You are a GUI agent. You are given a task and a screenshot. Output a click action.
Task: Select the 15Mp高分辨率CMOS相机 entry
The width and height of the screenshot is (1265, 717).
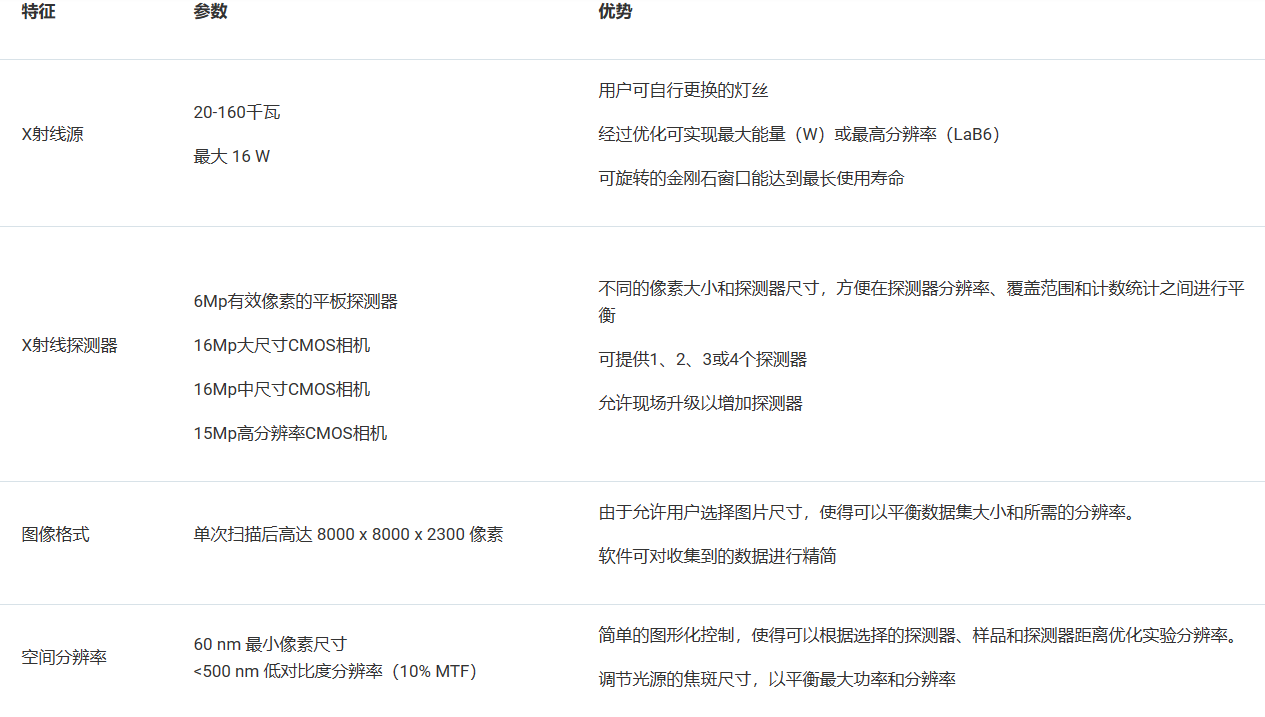pos(290,433)
